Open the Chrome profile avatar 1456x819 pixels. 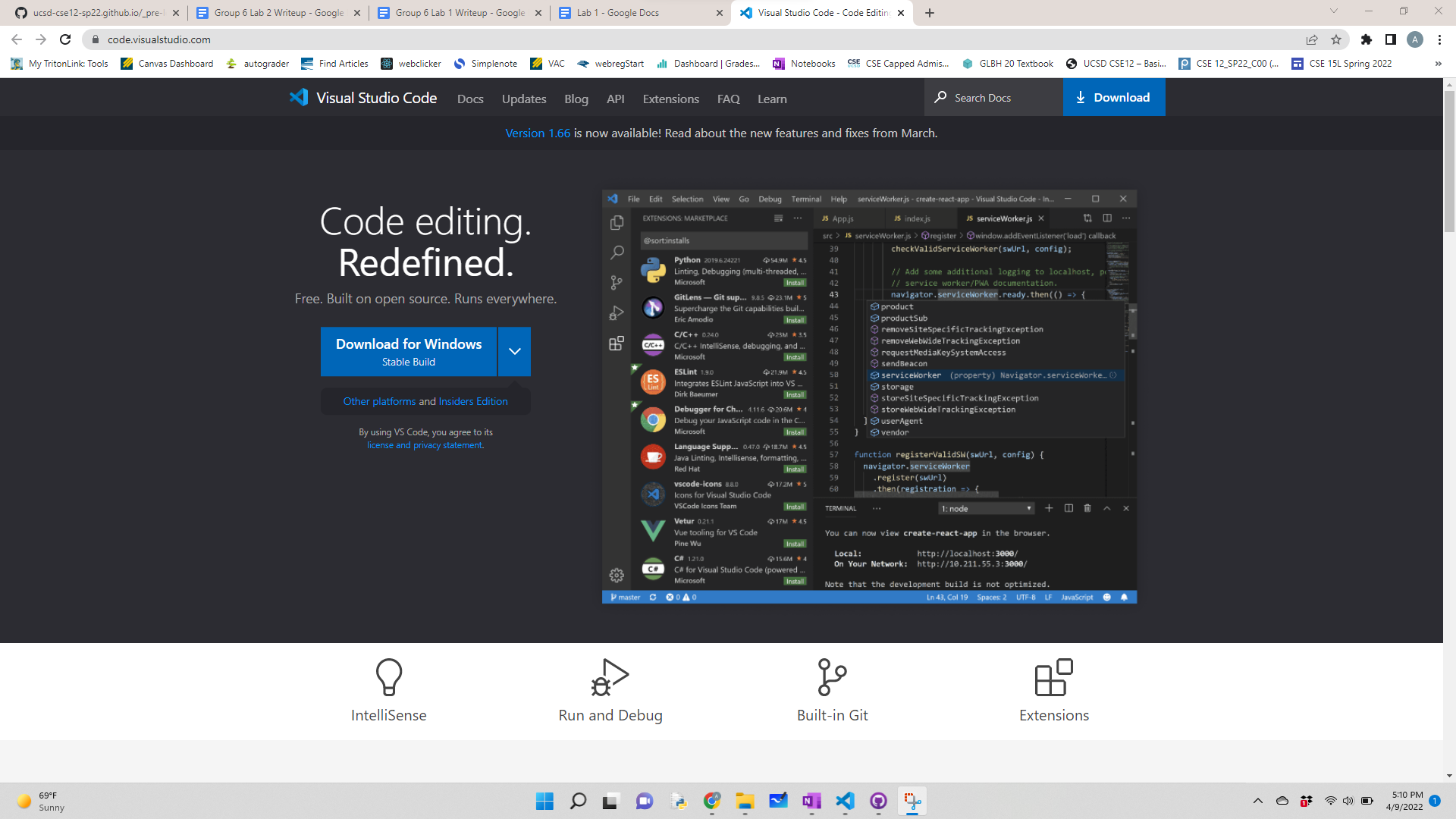tap(1415, 39)
